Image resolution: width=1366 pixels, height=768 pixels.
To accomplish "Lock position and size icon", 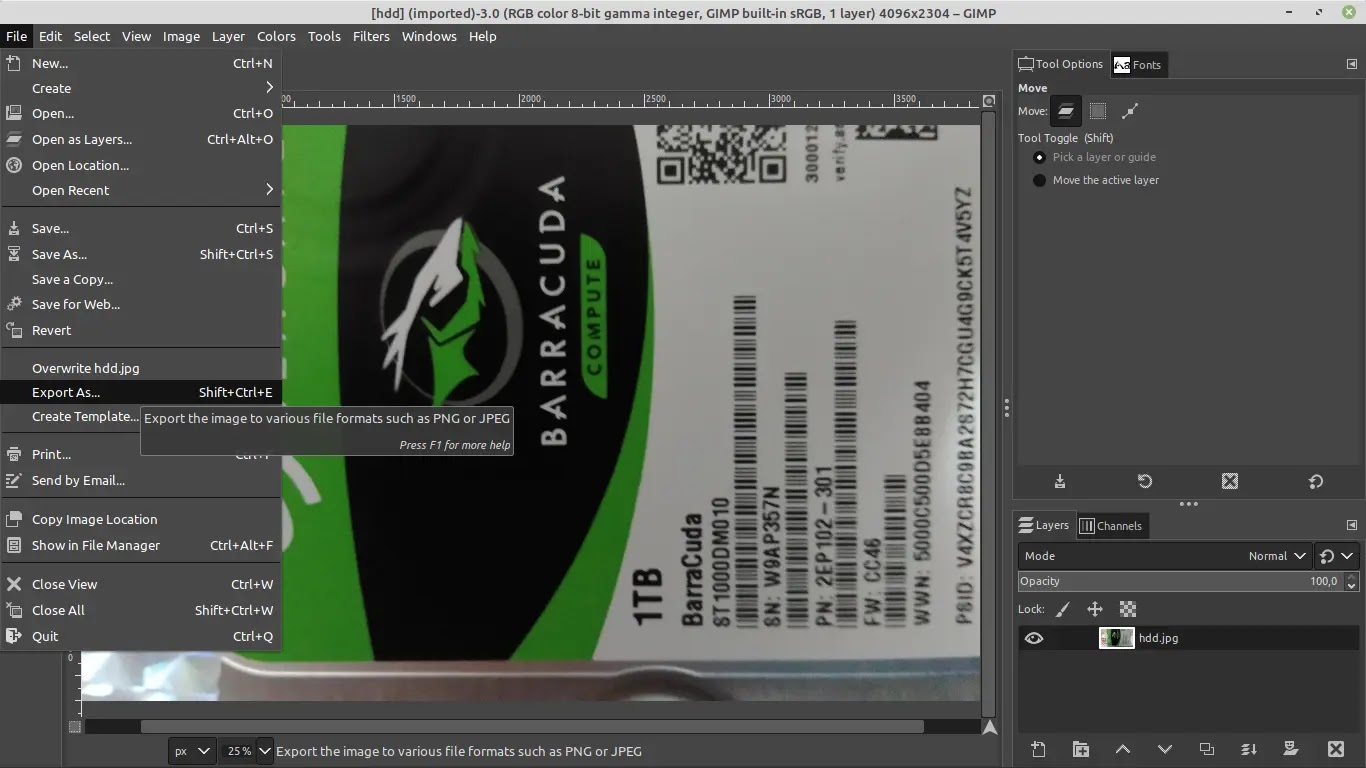I will click(x=1095, y=609).
